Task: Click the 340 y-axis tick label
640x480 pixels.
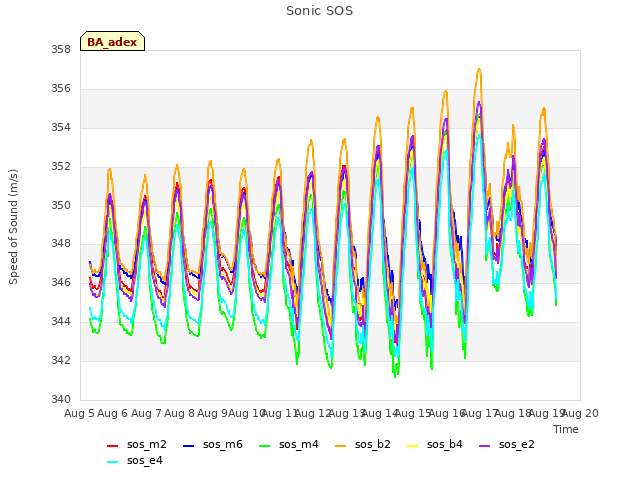Action: (61, 399)
